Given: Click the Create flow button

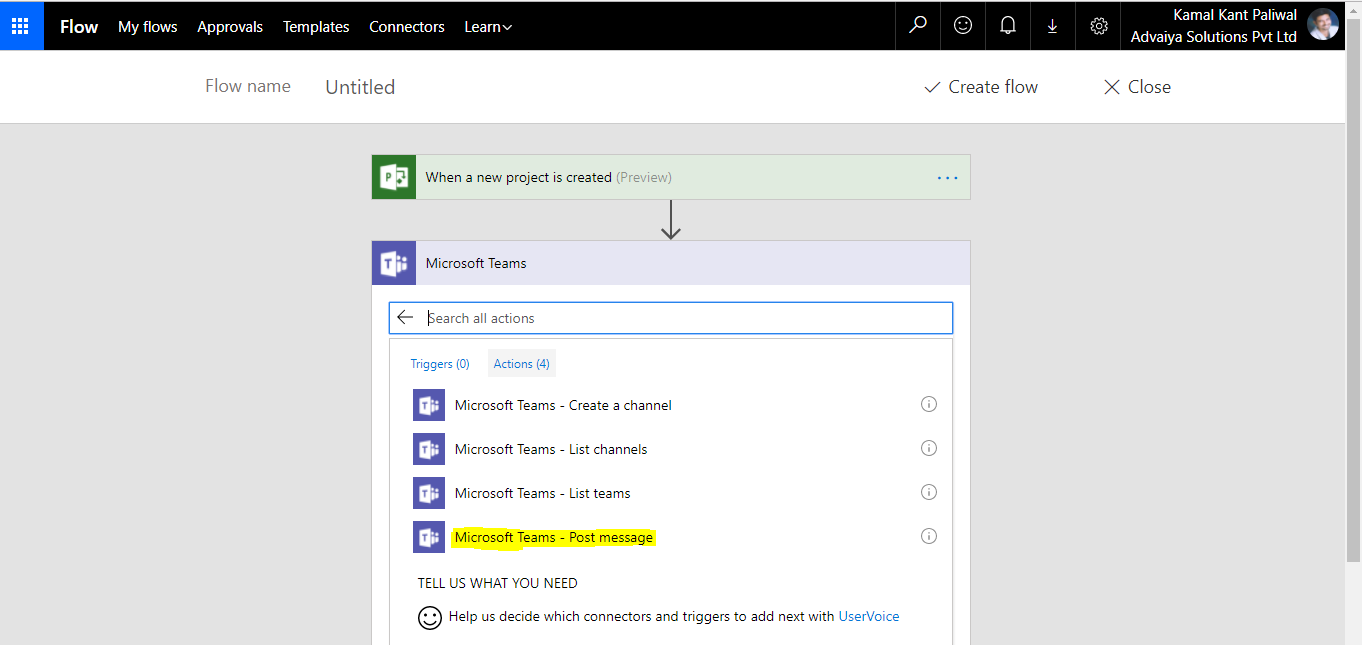Looking at the screenshot, I should [x=981, y=87].
